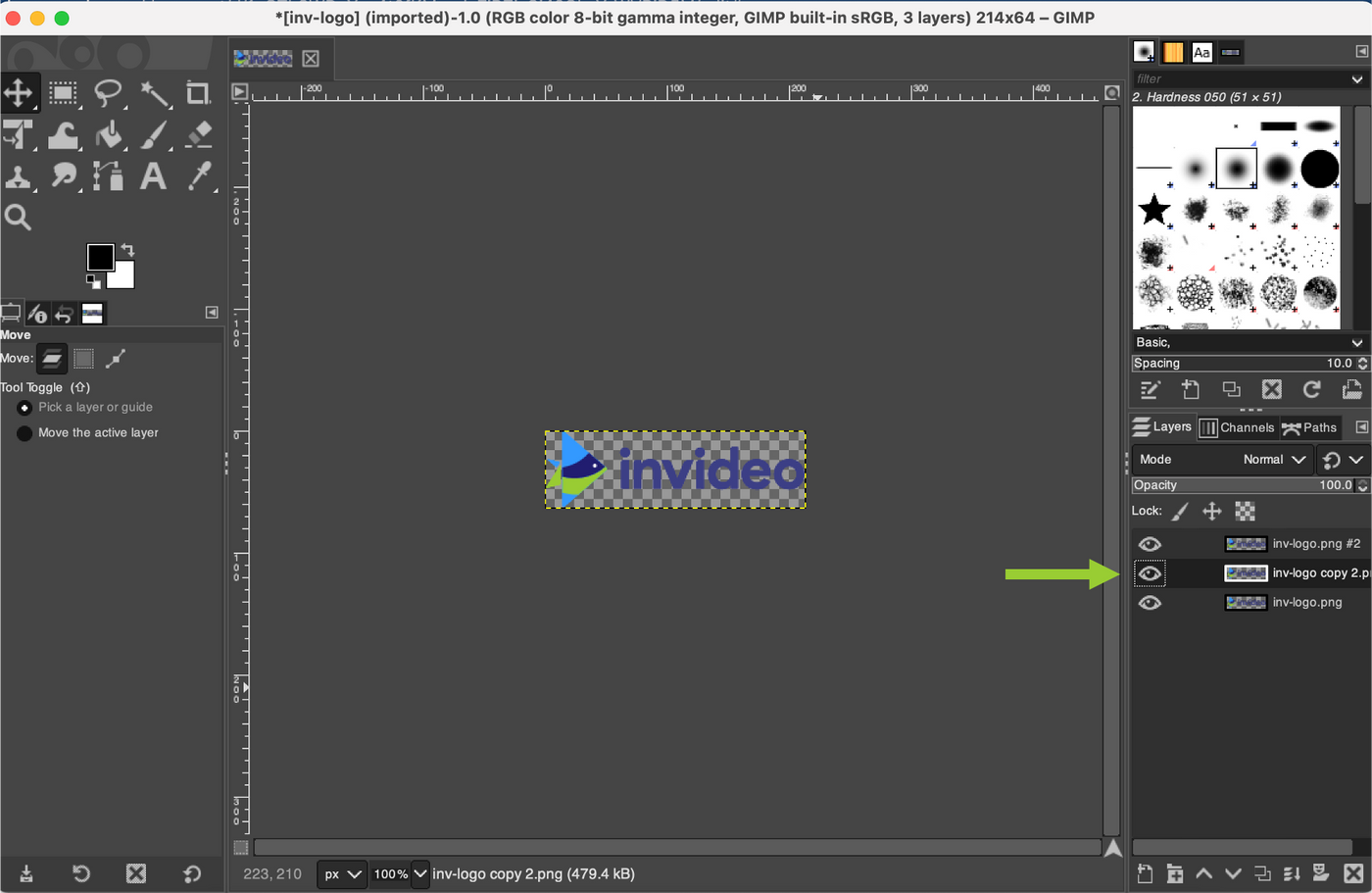This screenshot has height=893, width=1372.
Task: Select the Warp Transform tool
Action: [64, 134]
